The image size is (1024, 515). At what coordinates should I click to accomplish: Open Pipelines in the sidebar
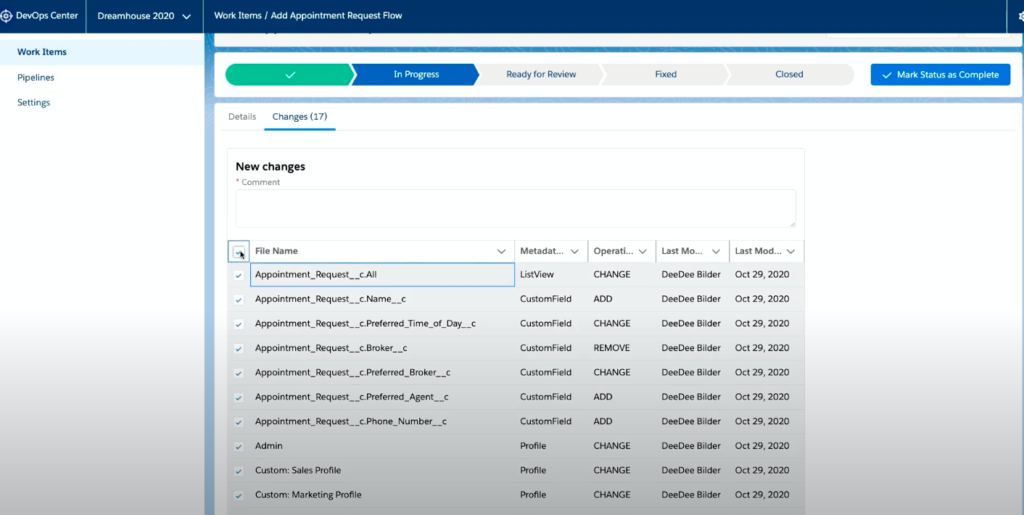pyautogui.click(x=36, y=77)
